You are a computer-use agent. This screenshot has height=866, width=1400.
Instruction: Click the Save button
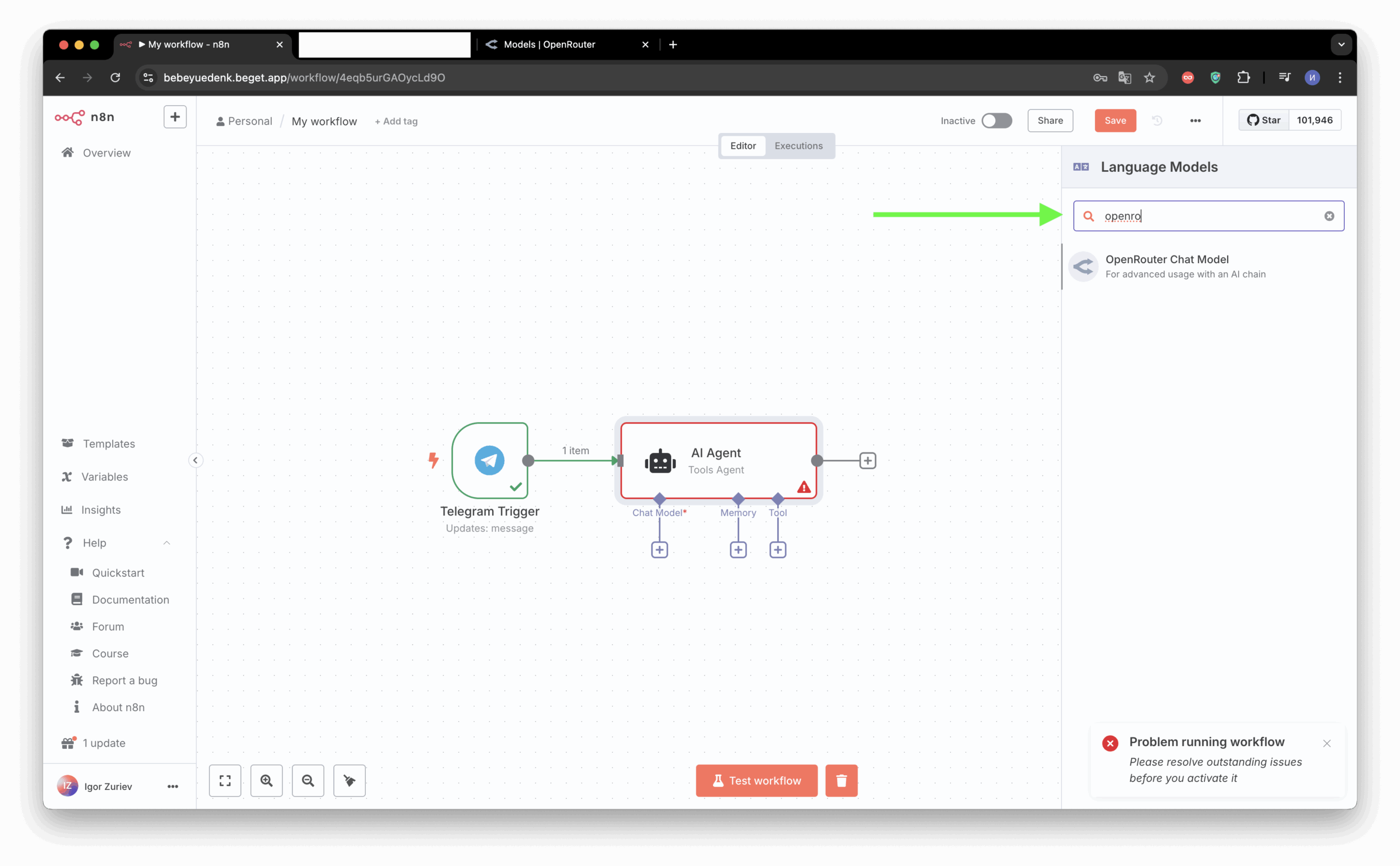point(1115,120)
